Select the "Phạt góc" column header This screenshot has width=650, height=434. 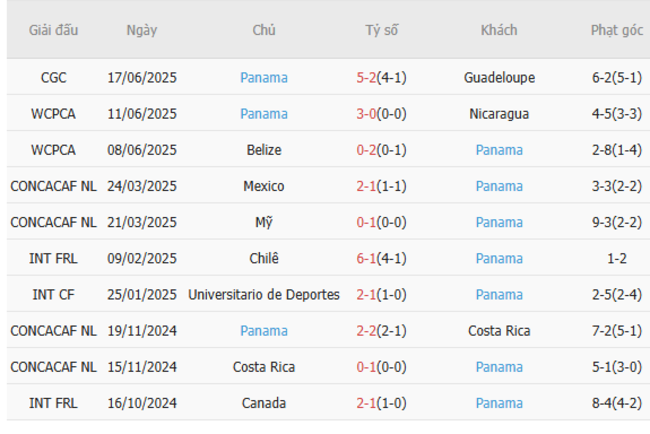[x=616, y=30]
